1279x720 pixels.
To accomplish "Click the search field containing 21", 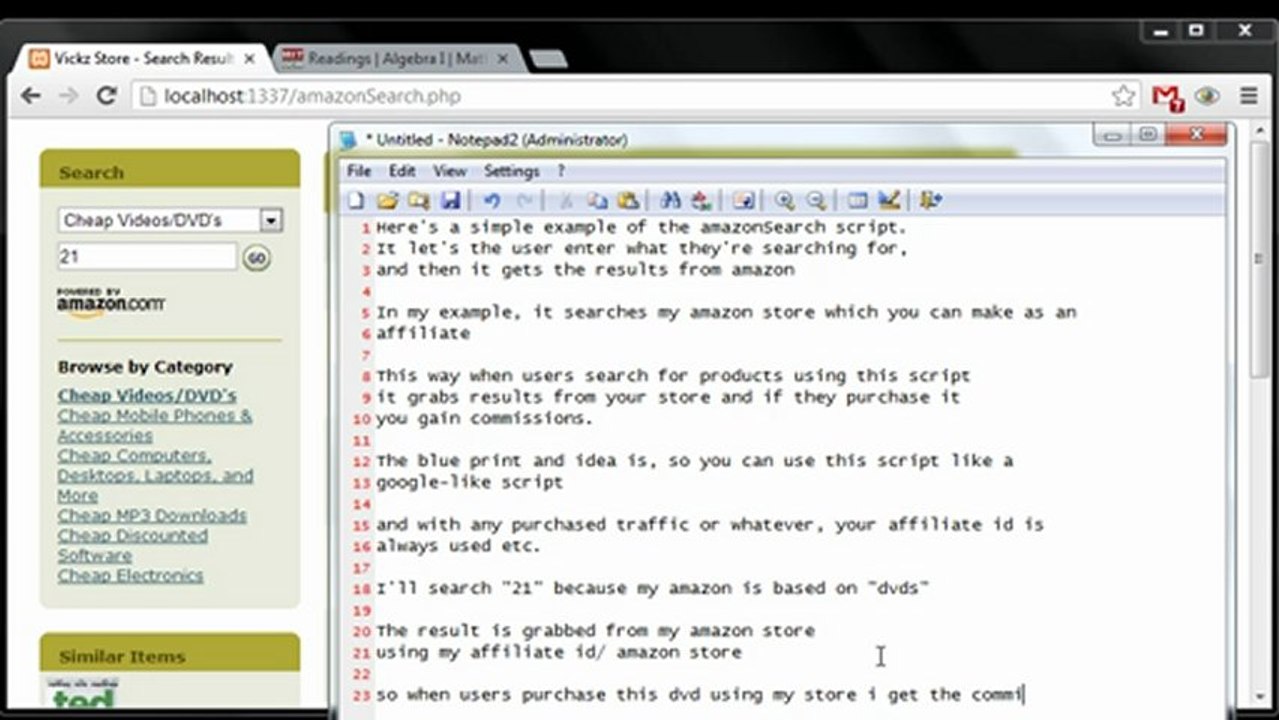I will (147, 257).
